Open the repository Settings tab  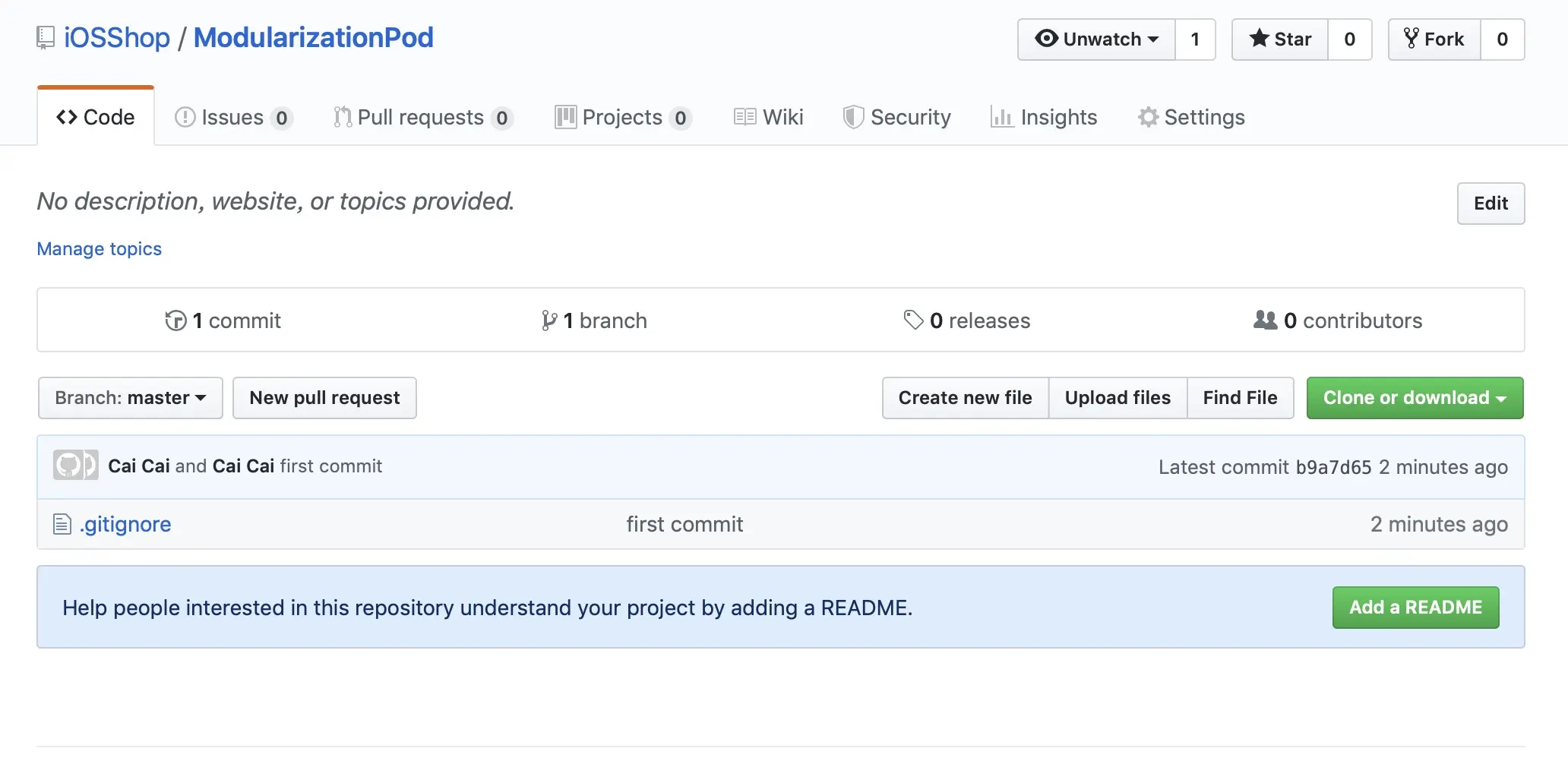1191,117
